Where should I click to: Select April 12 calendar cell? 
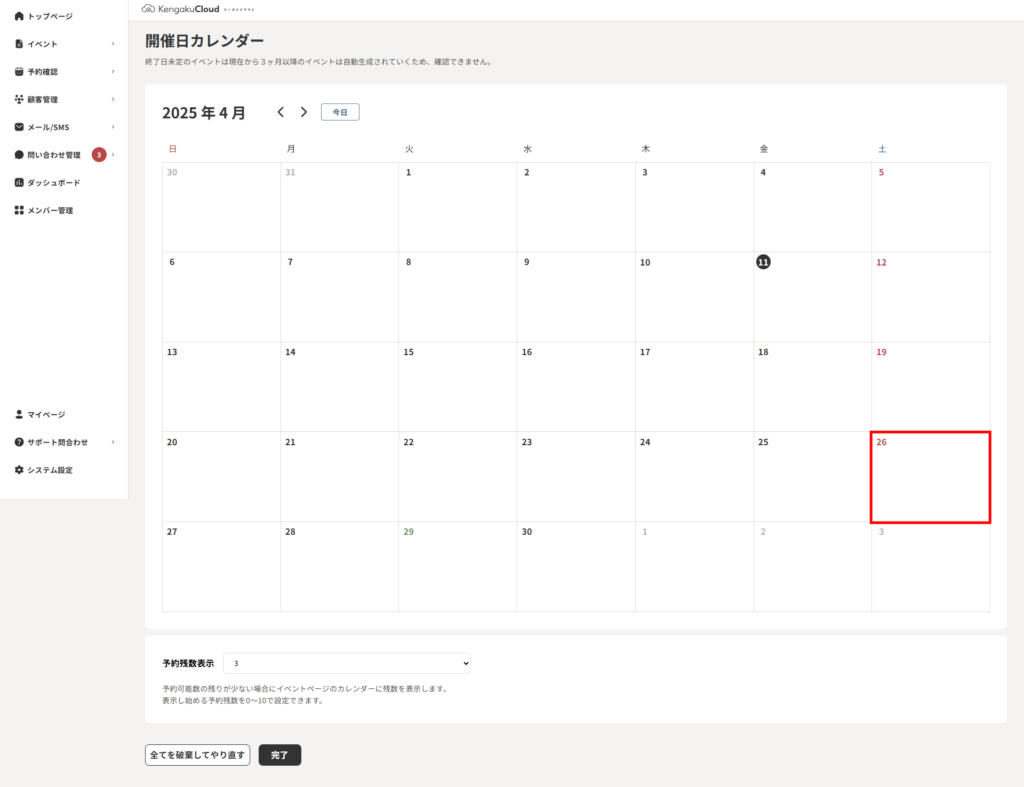931,297
